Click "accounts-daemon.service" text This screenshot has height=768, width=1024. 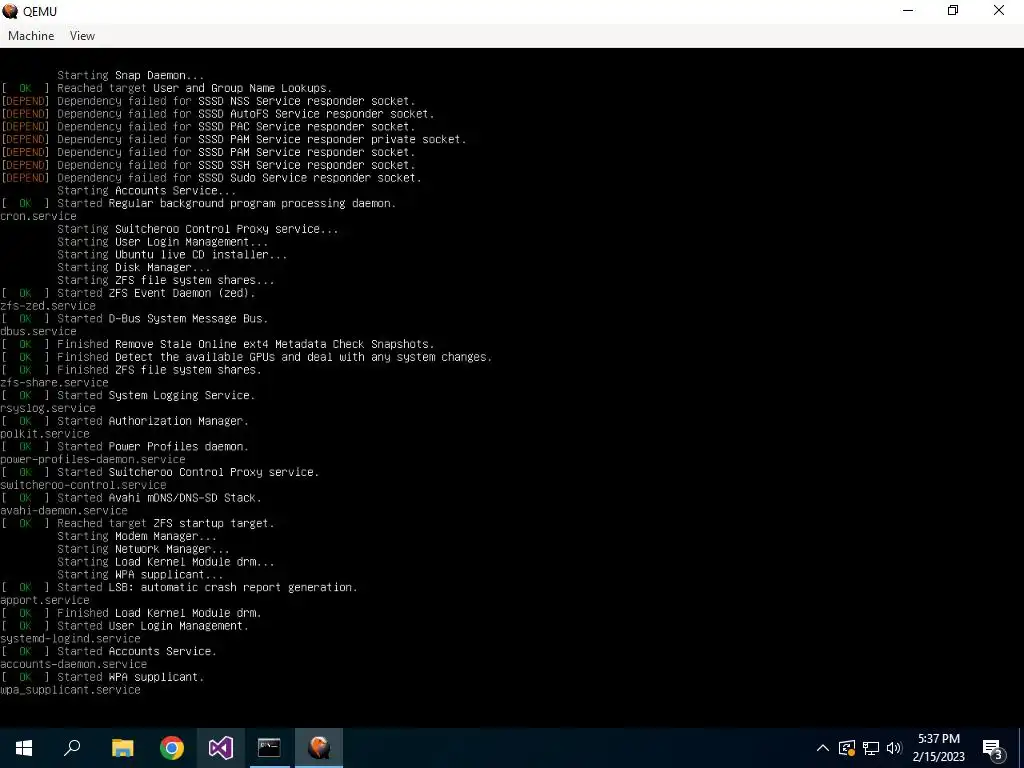tap(74, 664)
